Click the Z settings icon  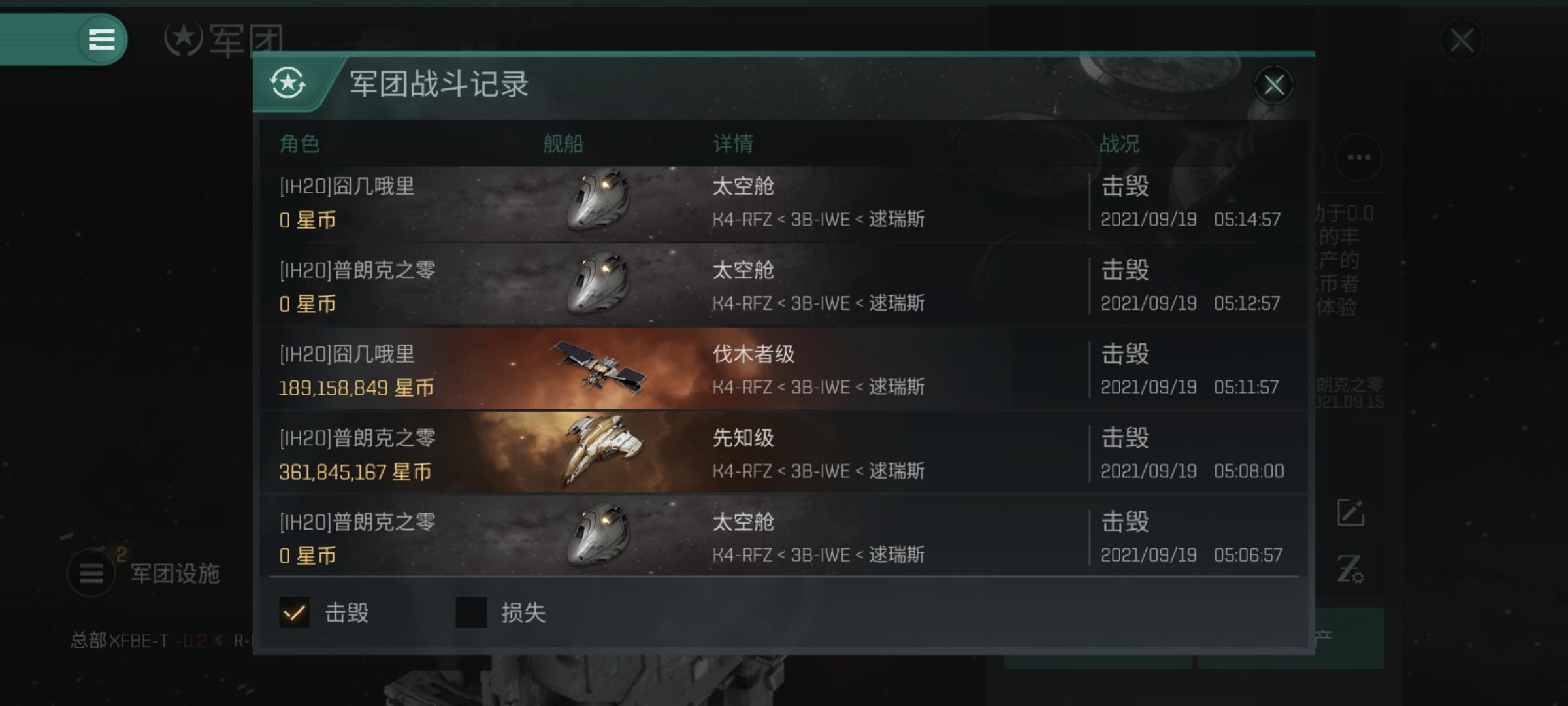click(1350, 569)
